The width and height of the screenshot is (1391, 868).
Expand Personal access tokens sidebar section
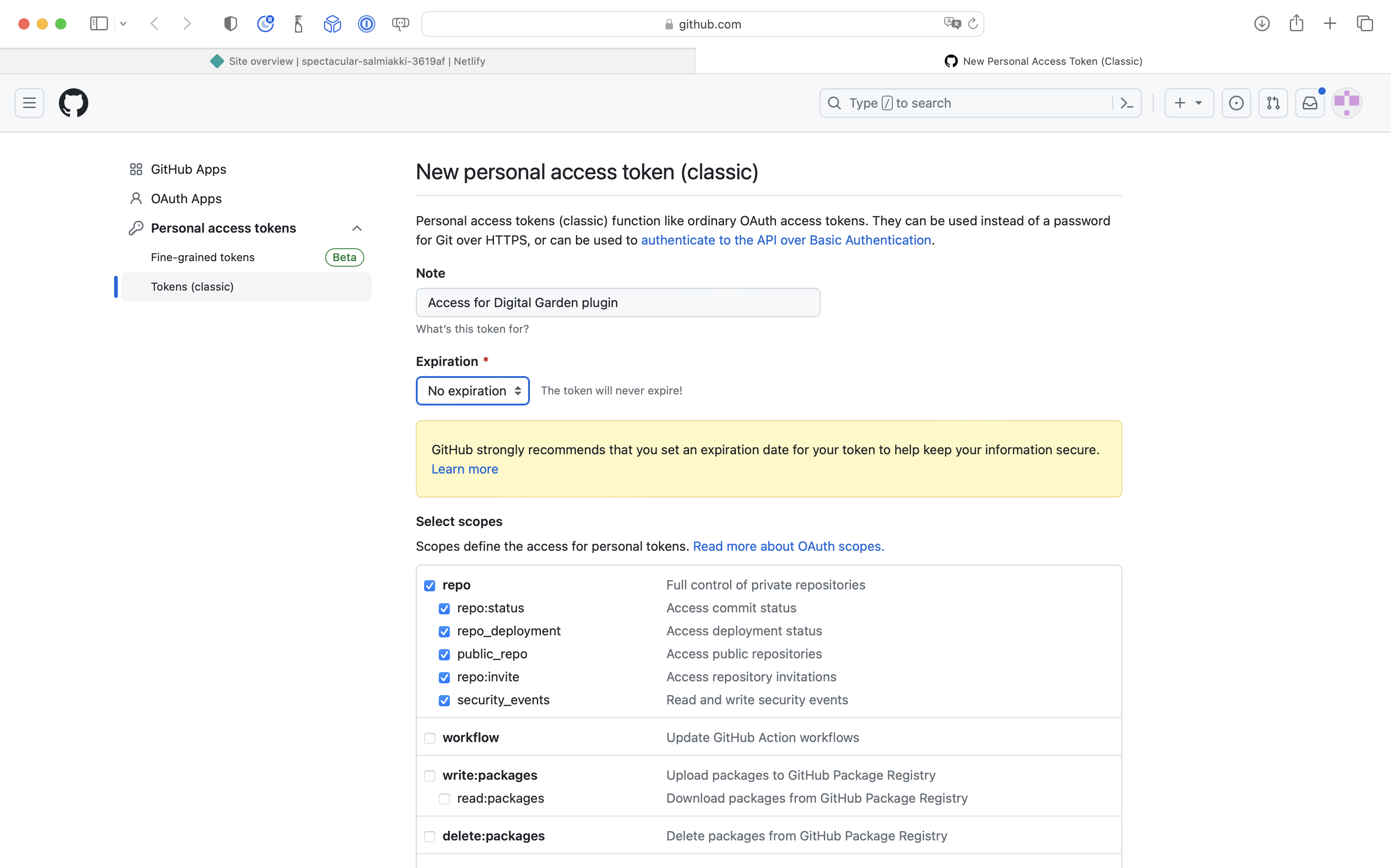coord(356,228)
